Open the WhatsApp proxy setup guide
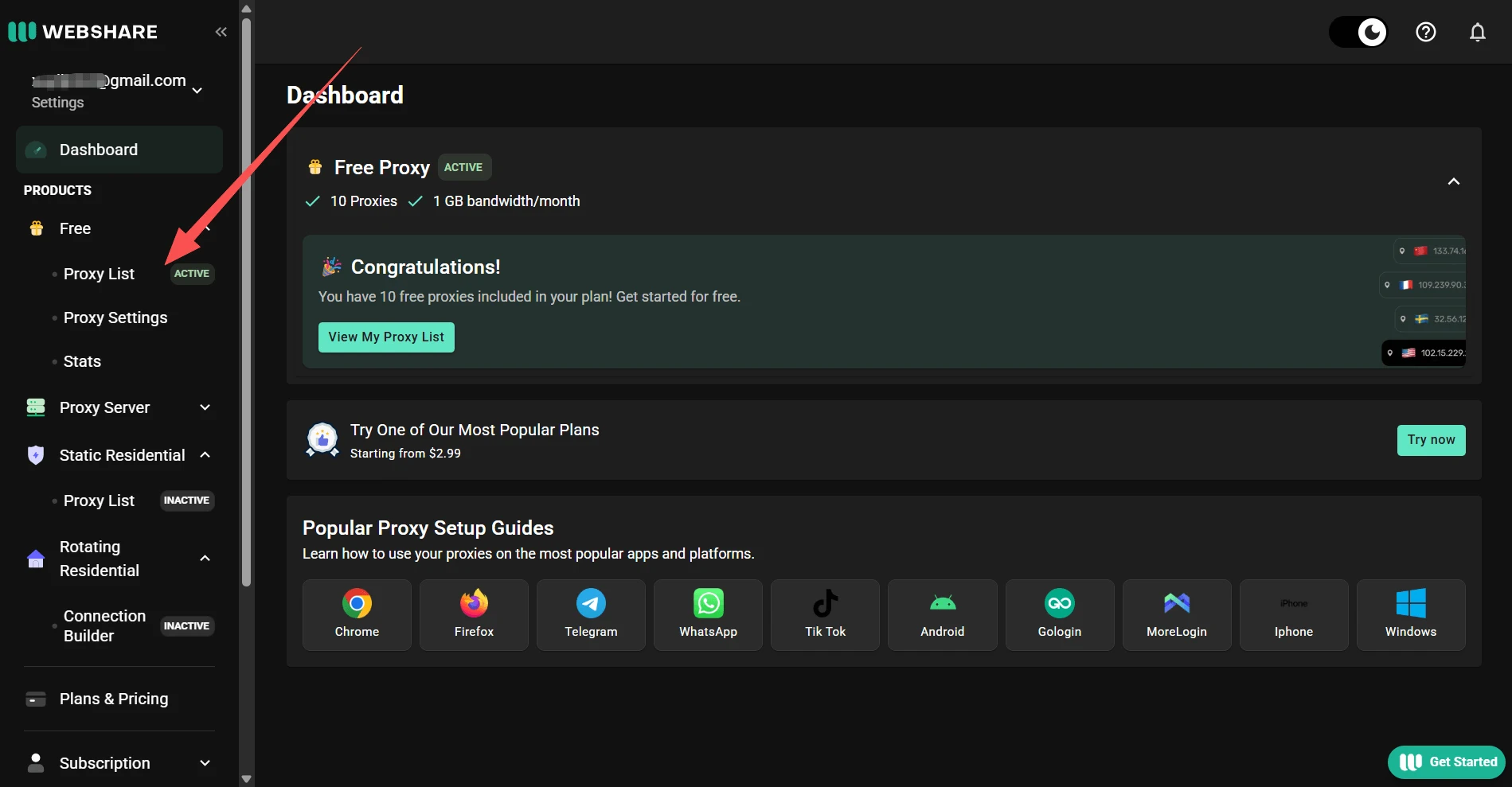The height and width of the screenshot is (787, 1512). point(707,614)
